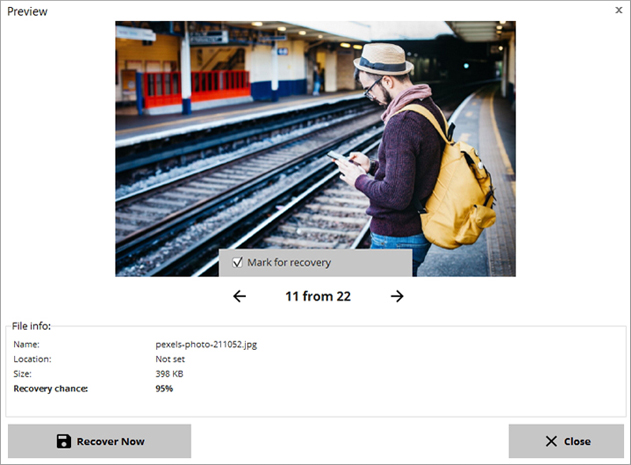Uncheck the Mark for recovery checkbox
Screen dimensions: 631x465
point(237,262)
